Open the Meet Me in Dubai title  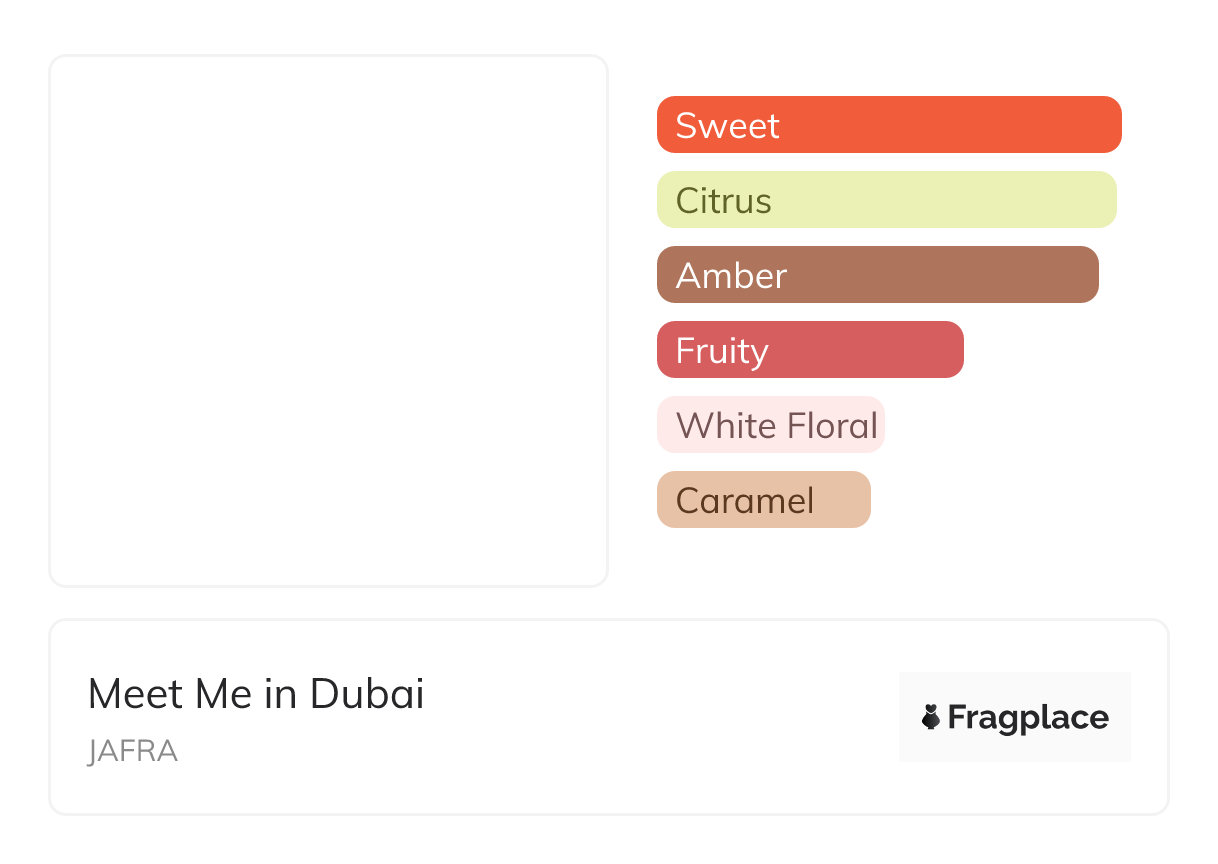[256, 694]
